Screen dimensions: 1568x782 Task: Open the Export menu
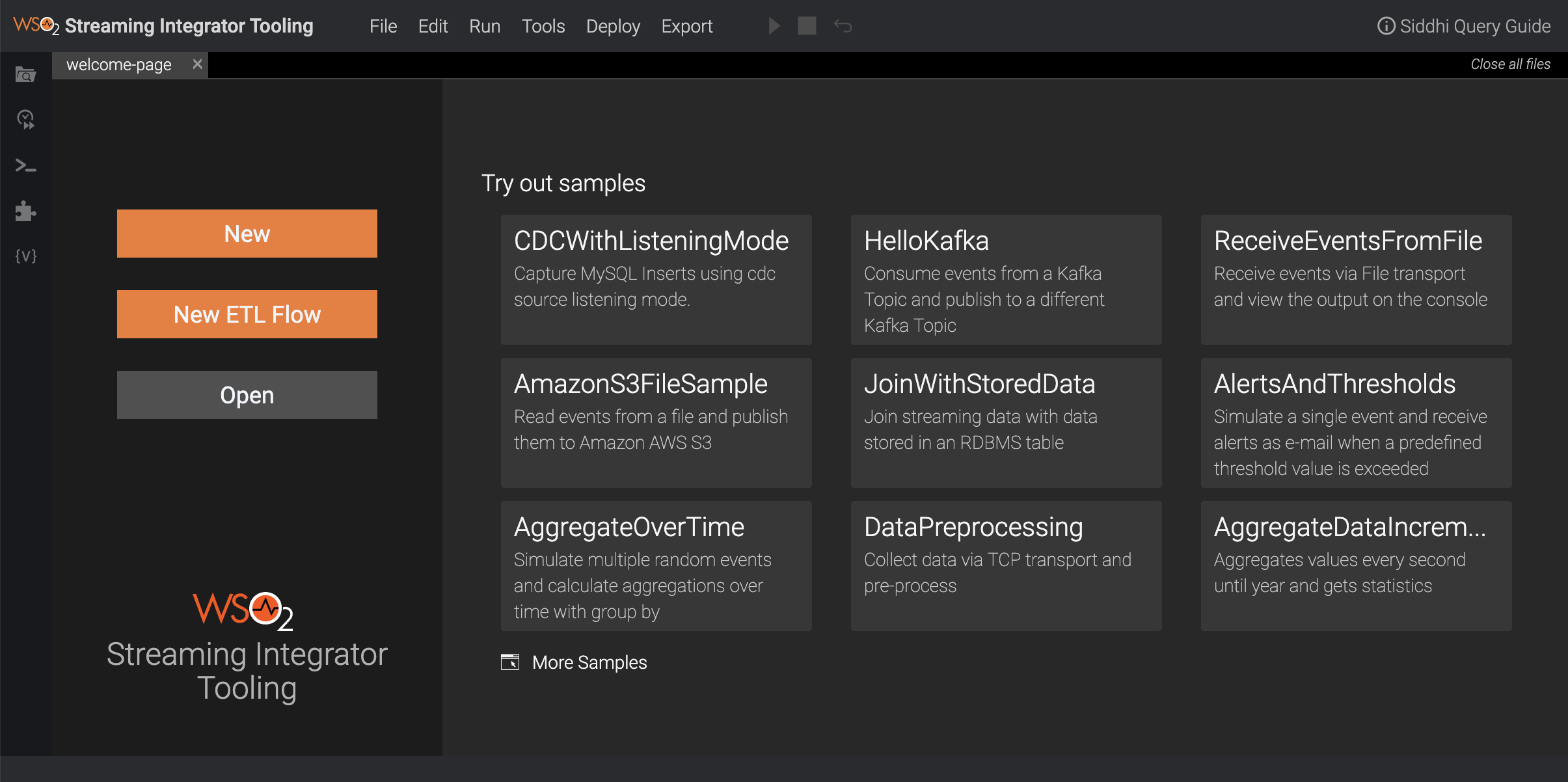pos(687,26)
